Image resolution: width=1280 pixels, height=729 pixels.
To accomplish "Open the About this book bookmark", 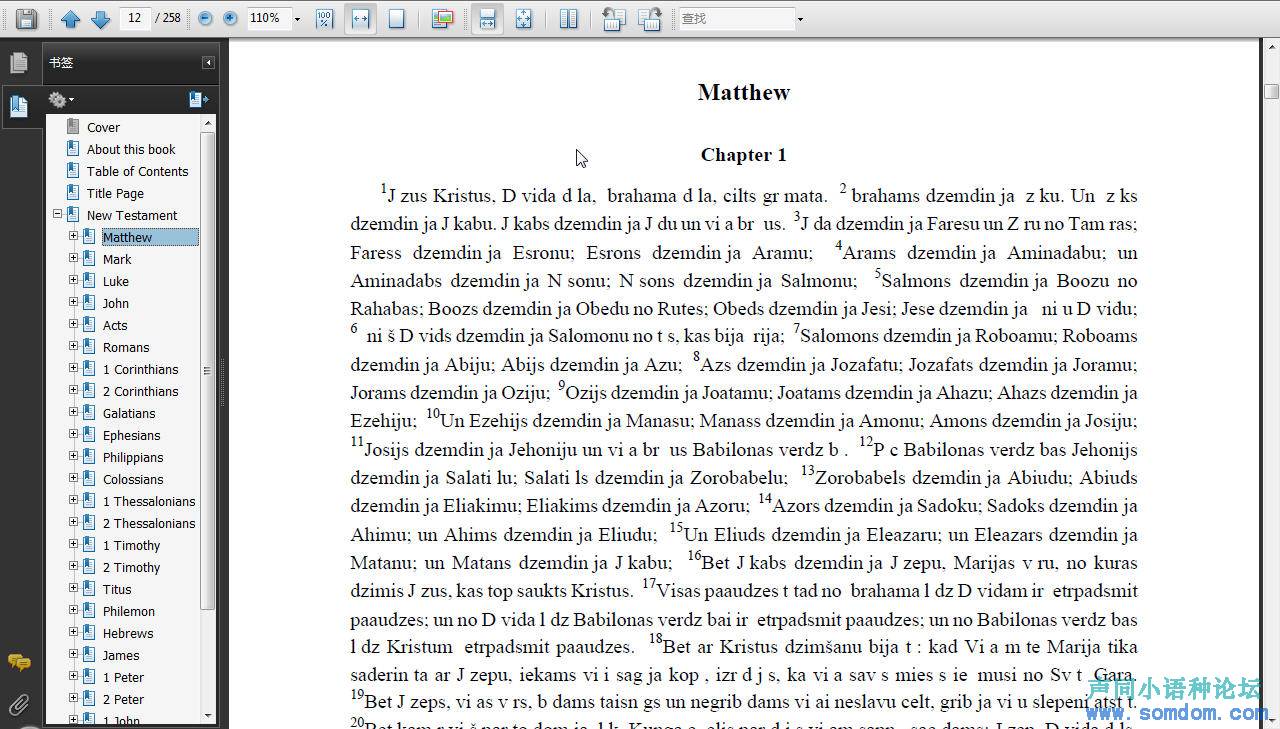I will click(131, 149).
